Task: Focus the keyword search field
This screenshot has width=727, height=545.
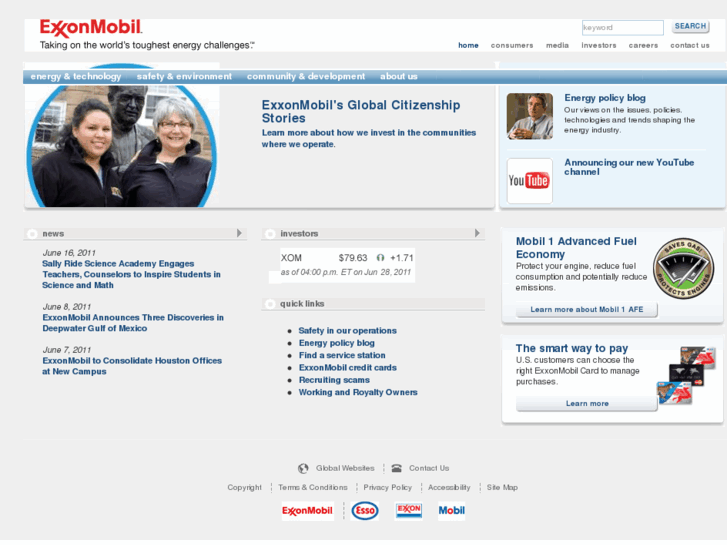Action: [x=623, y=28]
